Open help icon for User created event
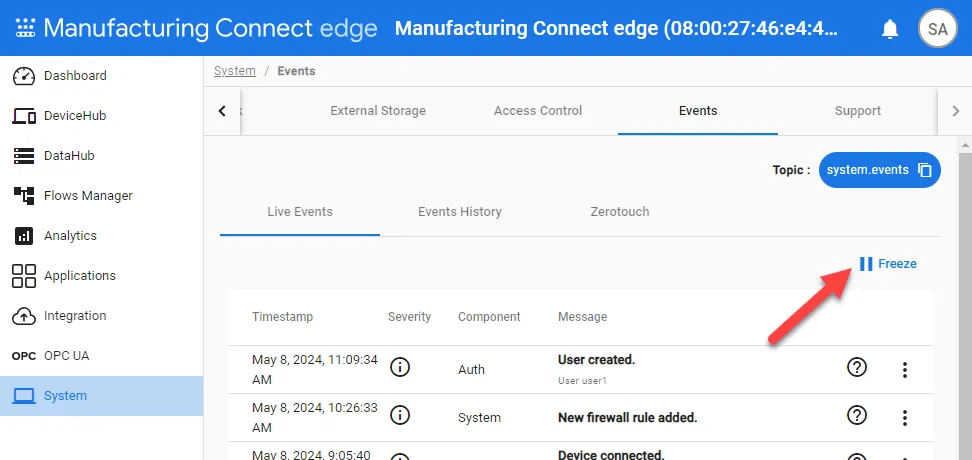 click(857, 368)
